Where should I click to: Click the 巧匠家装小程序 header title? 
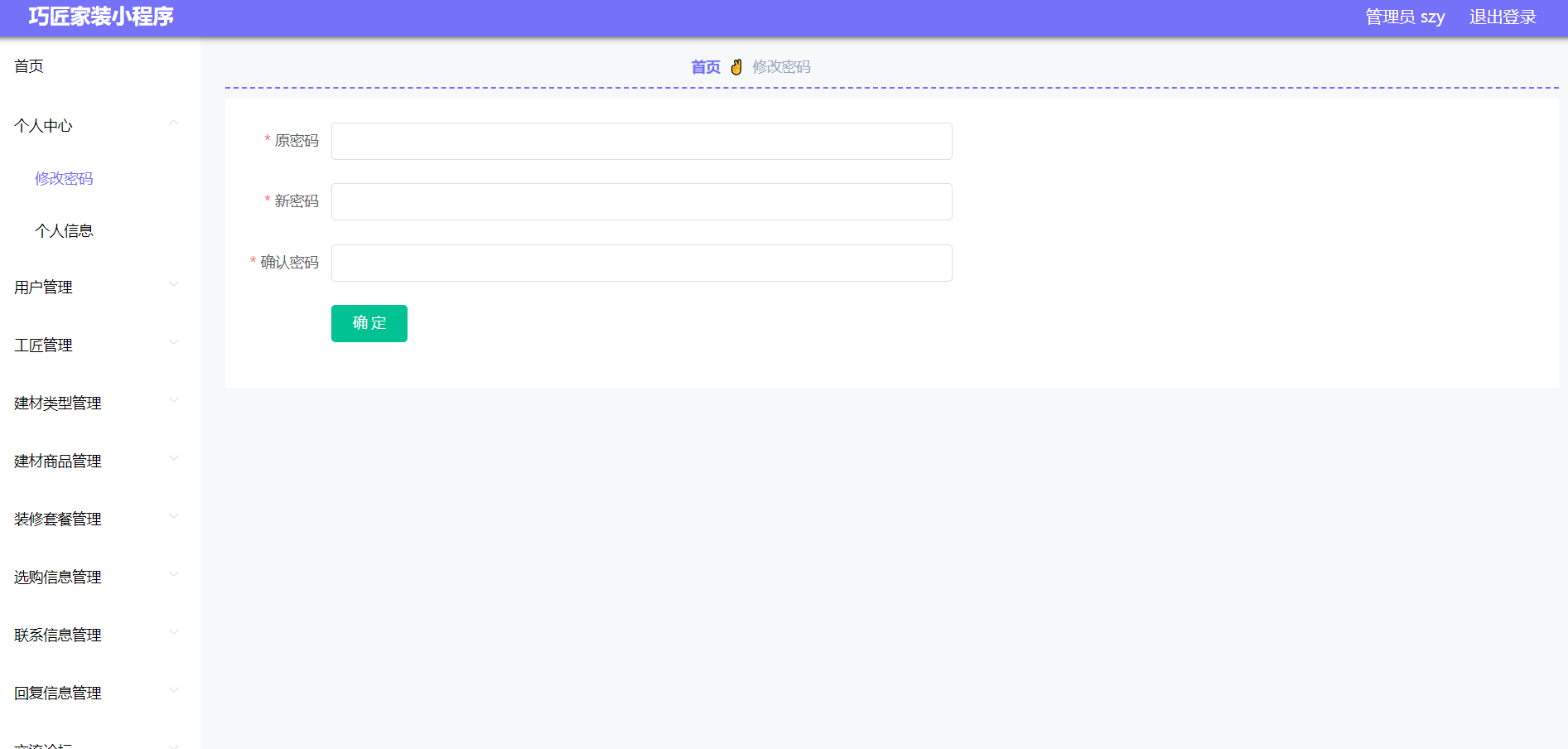101,17
